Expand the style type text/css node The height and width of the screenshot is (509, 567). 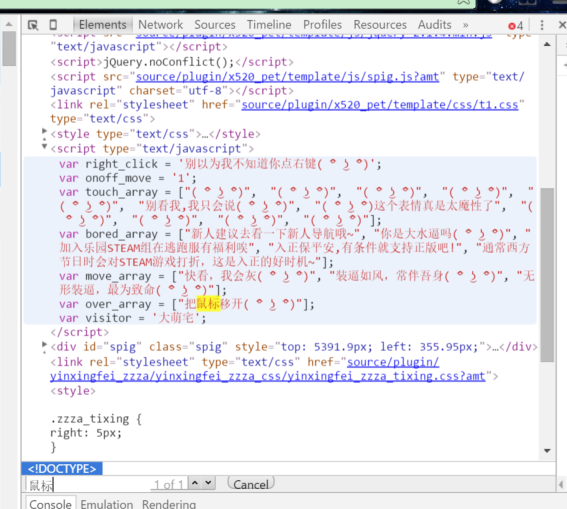click(x=44, y=131)
